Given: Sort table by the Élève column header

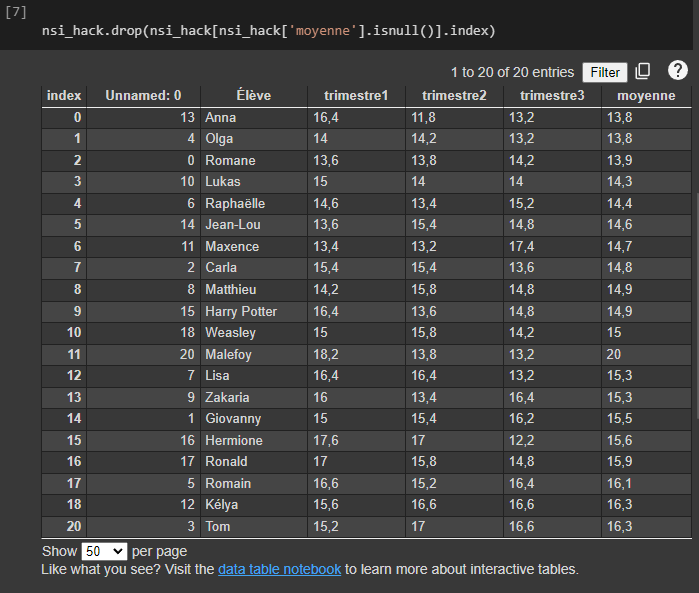Looking at the screenshot, I should coord(253,96).
